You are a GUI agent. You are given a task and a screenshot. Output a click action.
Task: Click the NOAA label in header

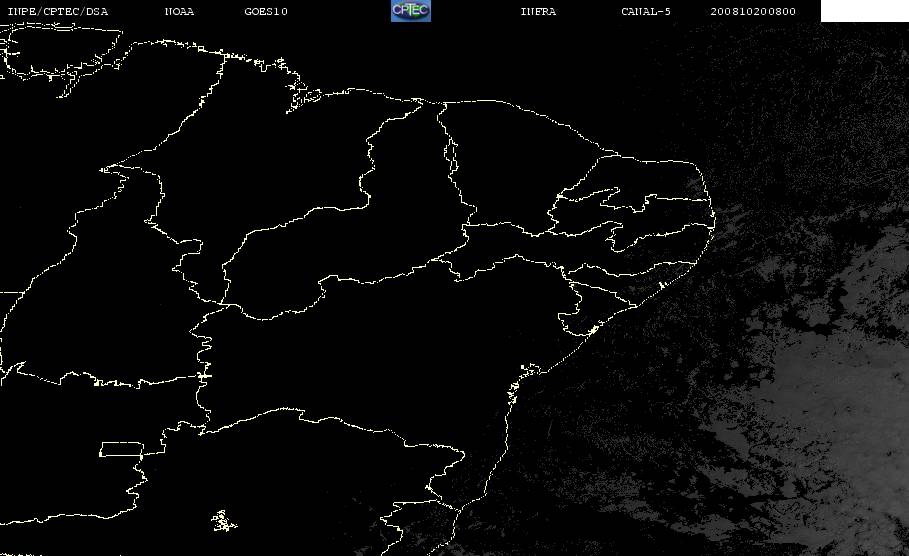point(180,12)
